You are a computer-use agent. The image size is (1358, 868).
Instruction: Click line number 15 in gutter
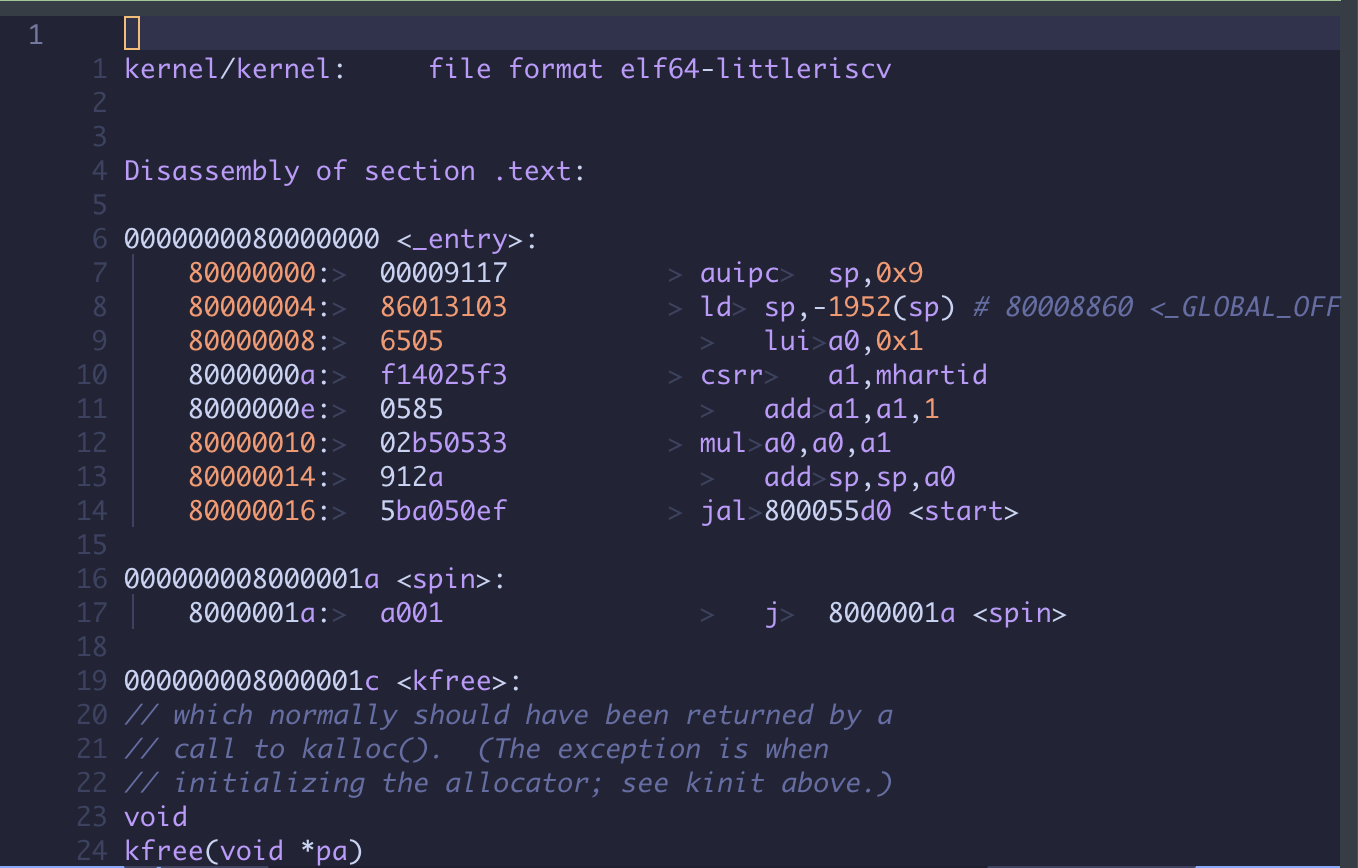coord(91,545)
